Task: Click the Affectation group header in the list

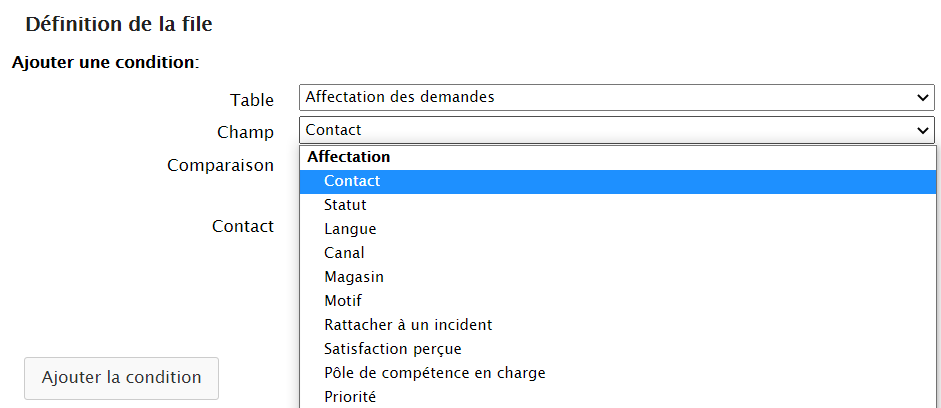Action: click(x=349, y=157)
